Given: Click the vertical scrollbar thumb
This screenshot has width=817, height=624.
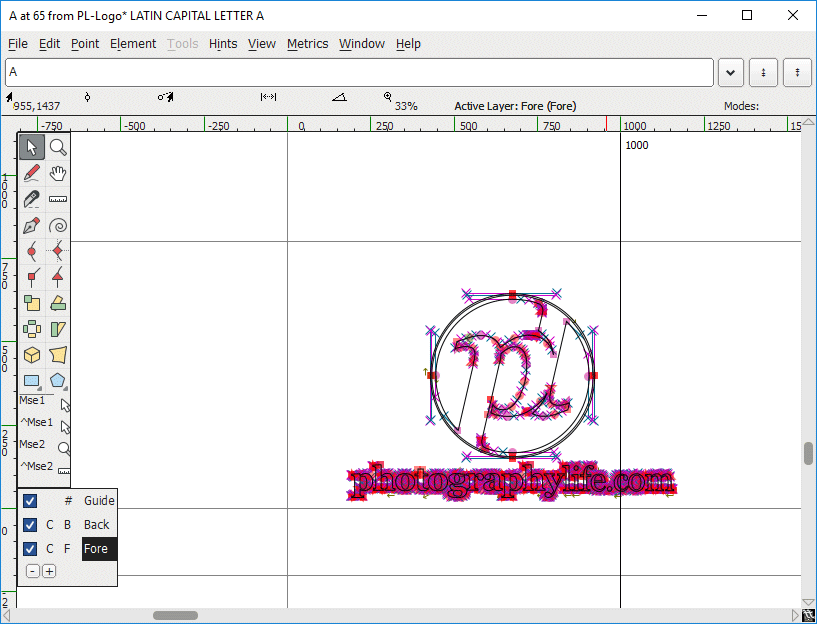Looking at the screenshot, I should click(x=808, y=453).
